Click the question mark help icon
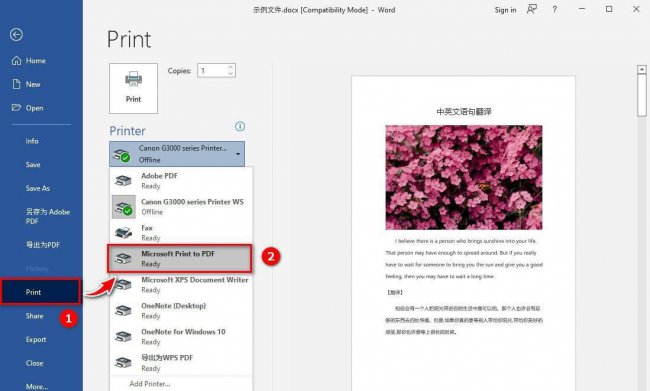This screenshot has height=391, width=650. pyautogui.click(x=555, y=10)
